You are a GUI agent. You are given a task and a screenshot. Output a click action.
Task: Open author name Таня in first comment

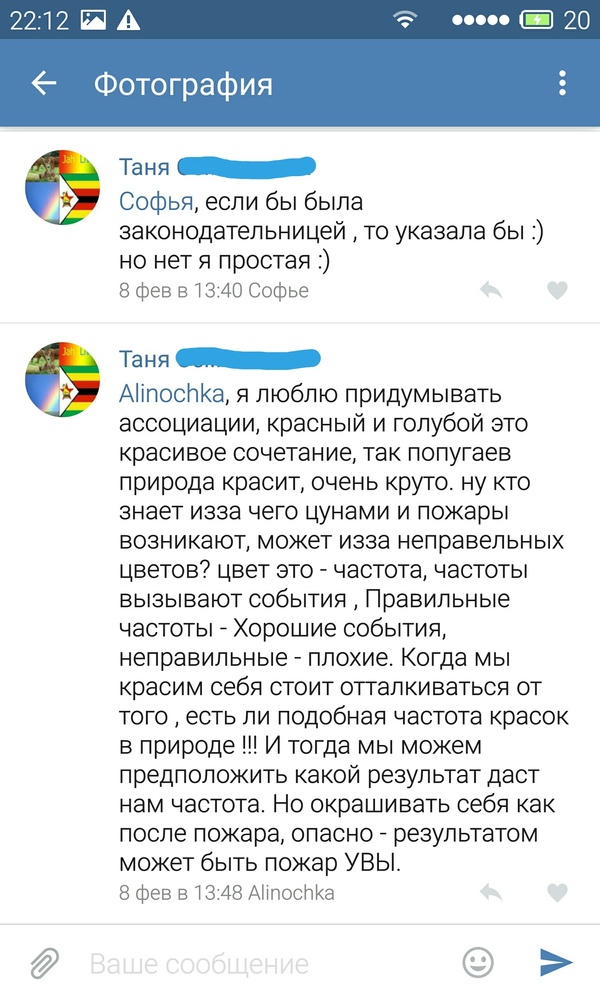pyautogui.click(x=144, y=167)
